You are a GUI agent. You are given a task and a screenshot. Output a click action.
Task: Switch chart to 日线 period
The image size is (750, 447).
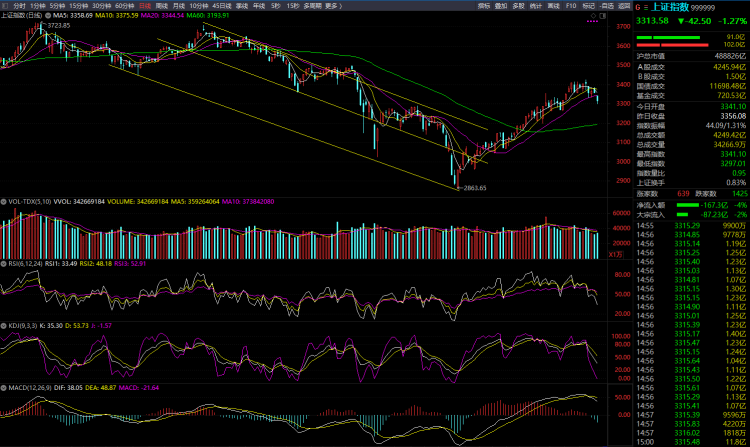145,5
